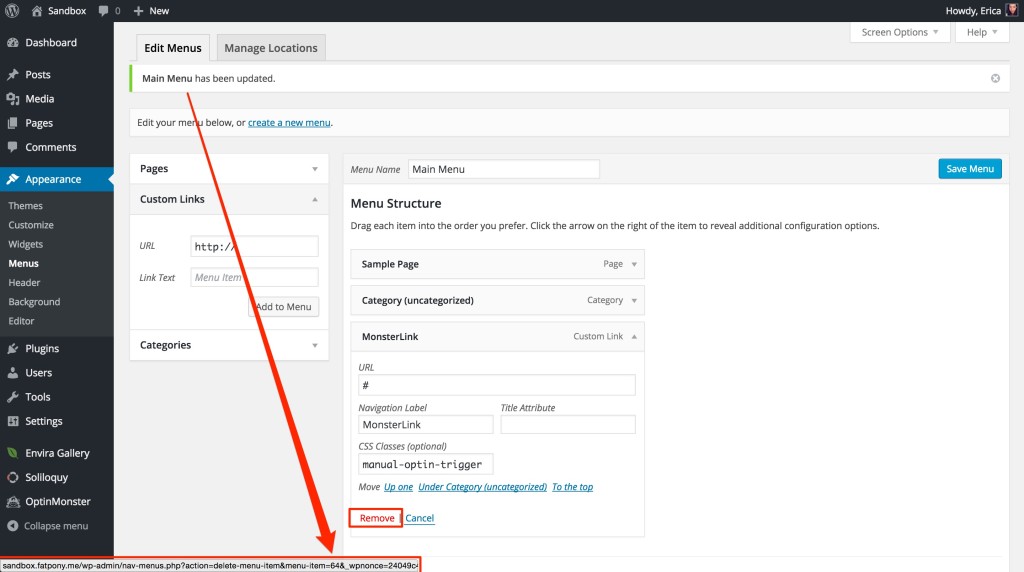Dismiss the 'Main Menu has been updated' notice
Screen dimensions: 1024x572
tap(995, 78)
